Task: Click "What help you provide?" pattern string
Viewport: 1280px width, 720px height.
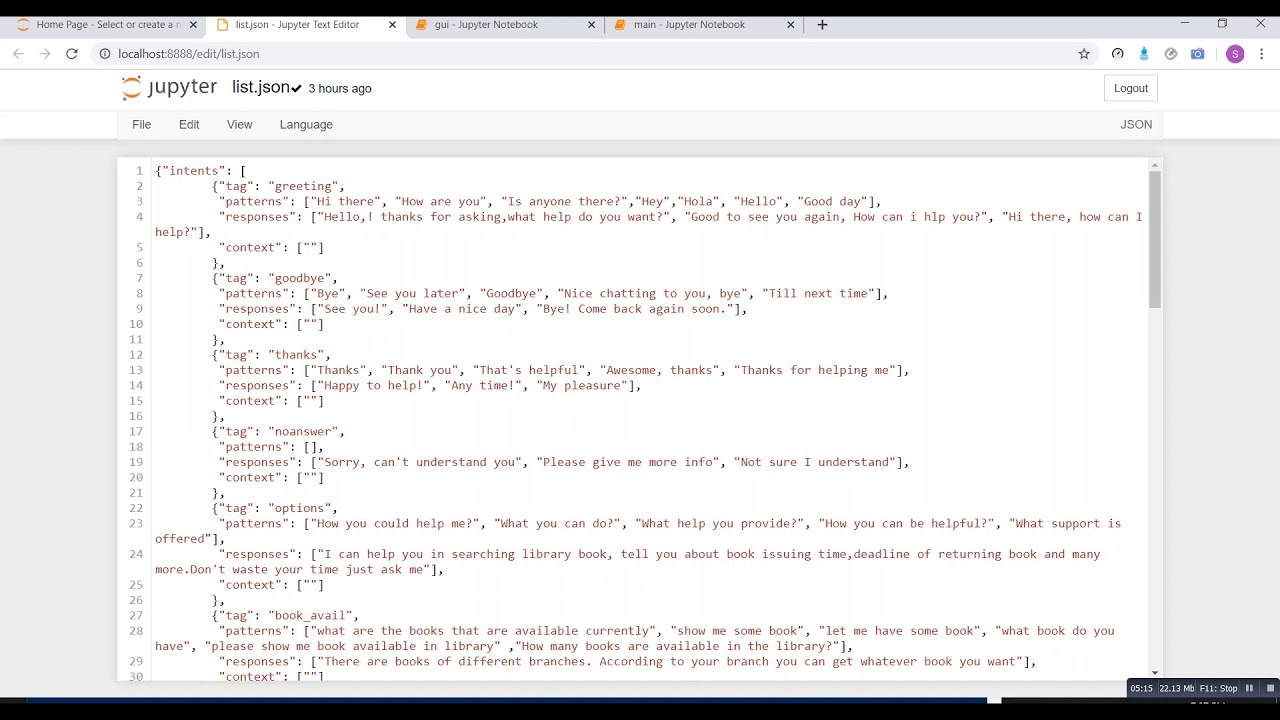Action: click(719, 524)
